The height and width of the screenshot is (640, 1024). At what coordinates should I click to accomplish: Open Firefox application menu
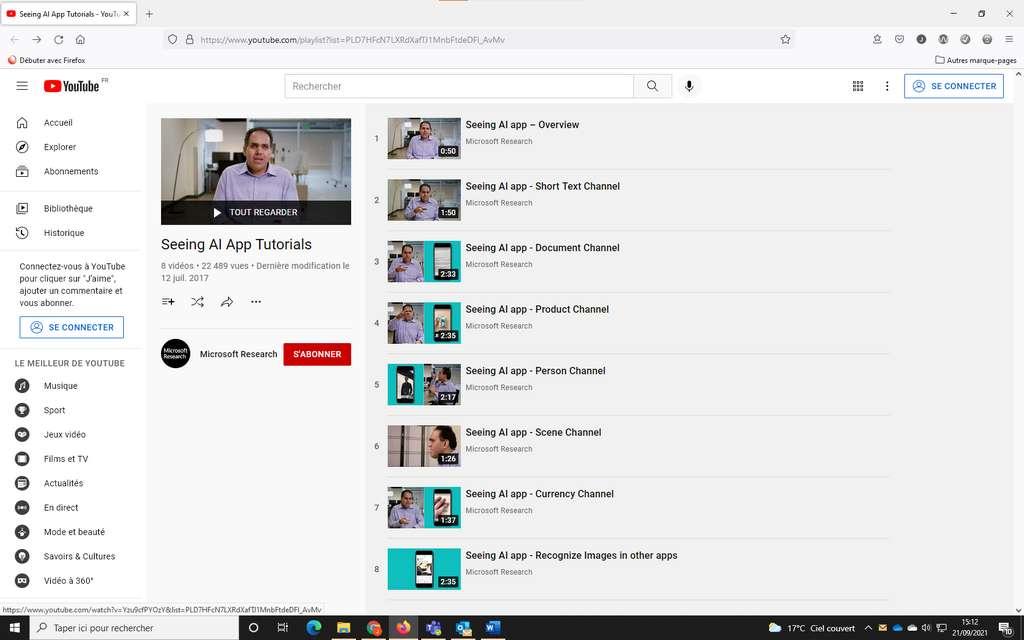pyautogui.click(x=1009, y=39)
